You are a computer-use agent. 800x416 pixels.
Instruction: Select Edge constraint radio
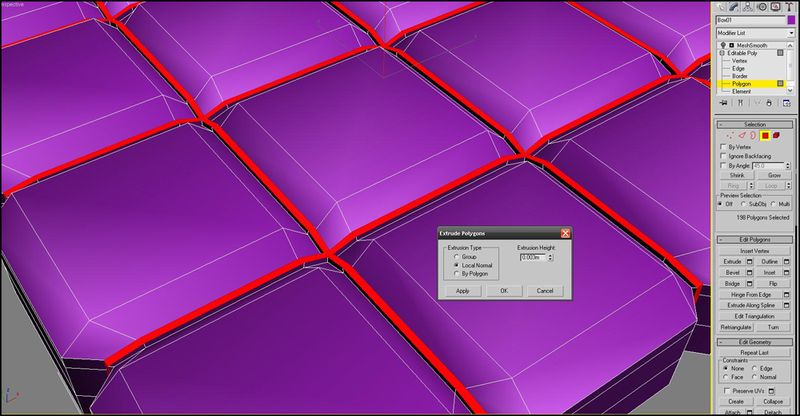tap(755, 368)
